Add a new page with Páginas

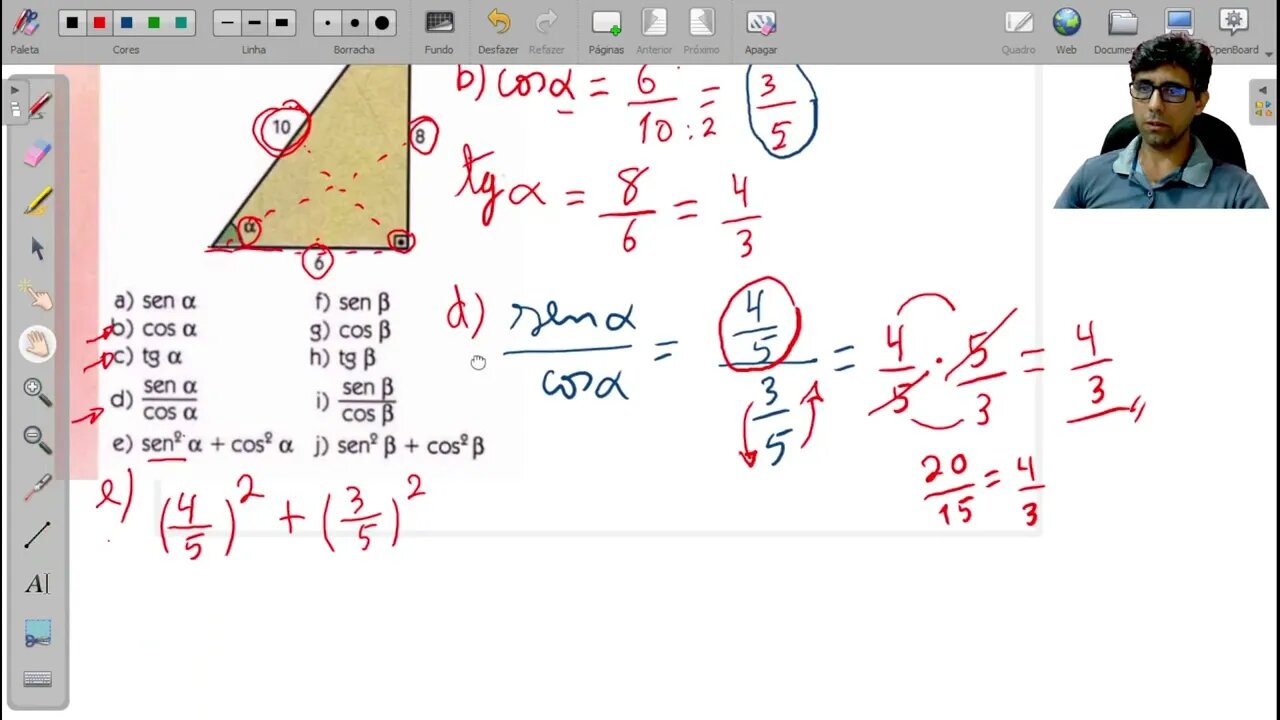(606, 30)
